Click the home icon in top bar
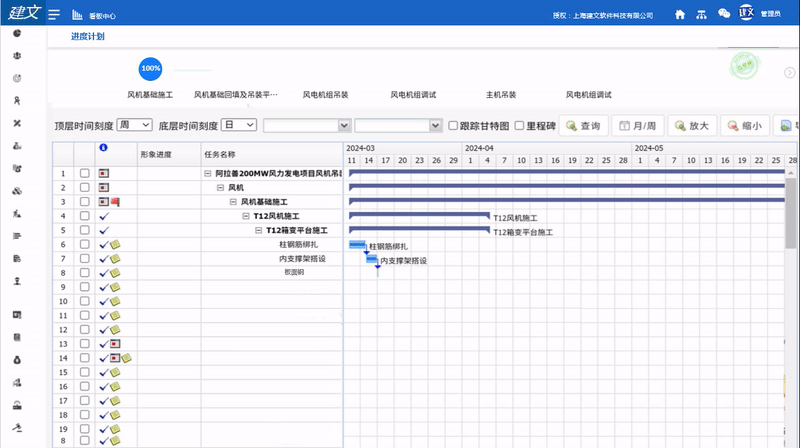 (680, 15)
